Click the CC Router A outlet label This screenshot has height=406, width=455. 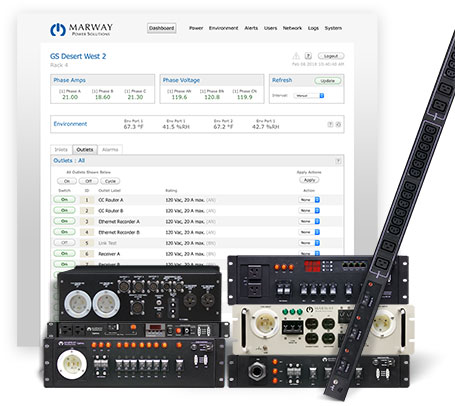point(111,200)
